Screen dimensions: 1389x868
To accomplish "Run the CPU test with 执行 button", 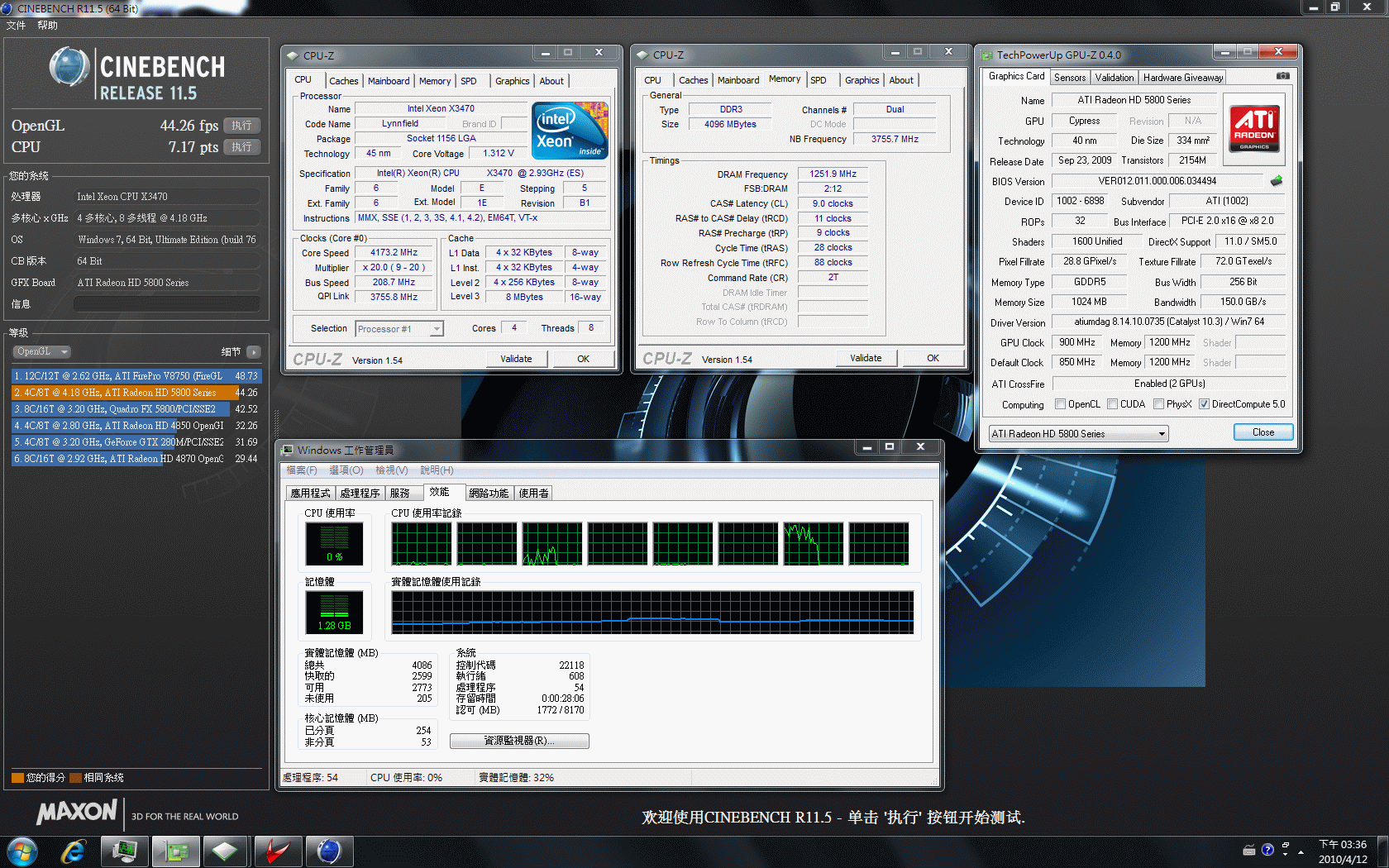I will [241, 147].
